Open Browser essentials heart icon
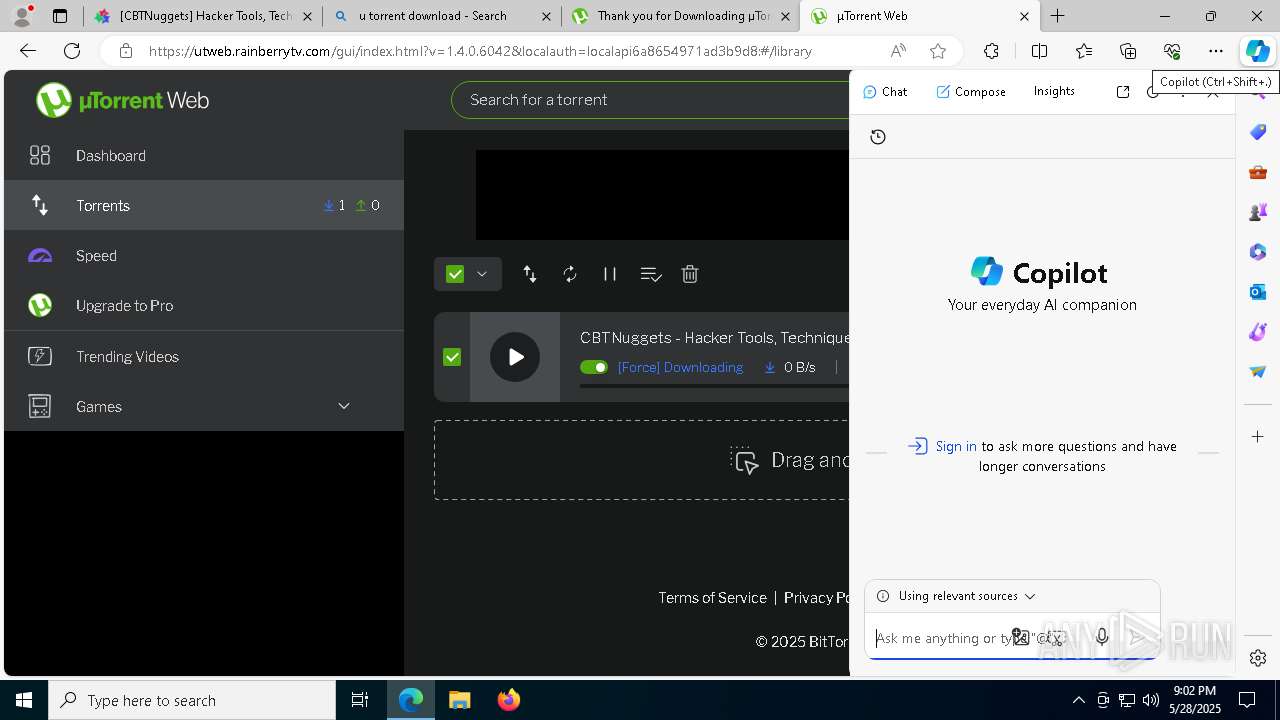The image size is (1280, 720). [1172, 51]
